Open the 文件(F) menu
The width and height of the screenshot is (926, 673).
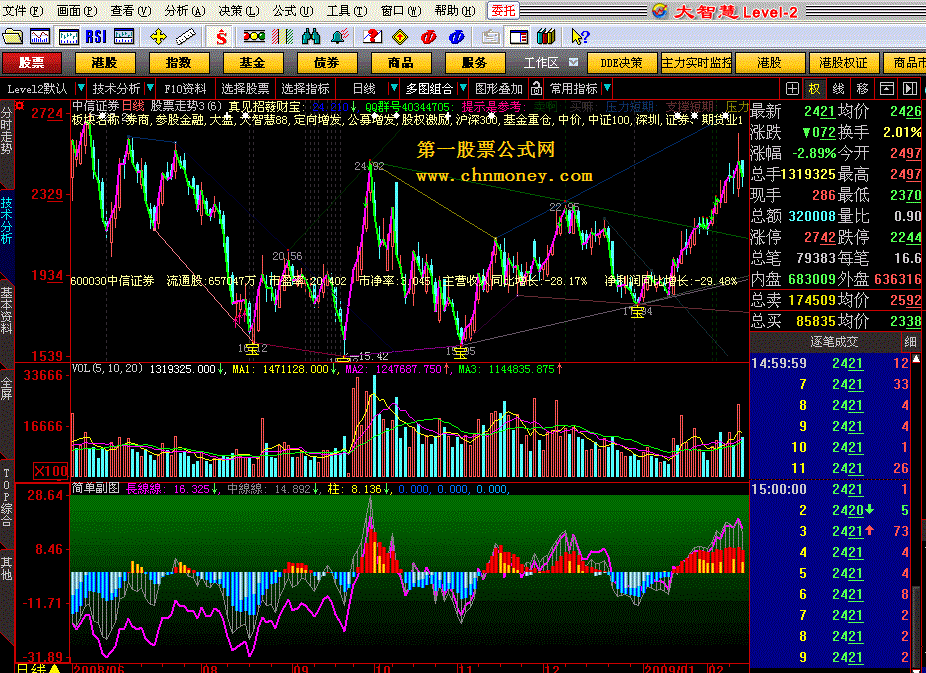(x=23, y=11)
